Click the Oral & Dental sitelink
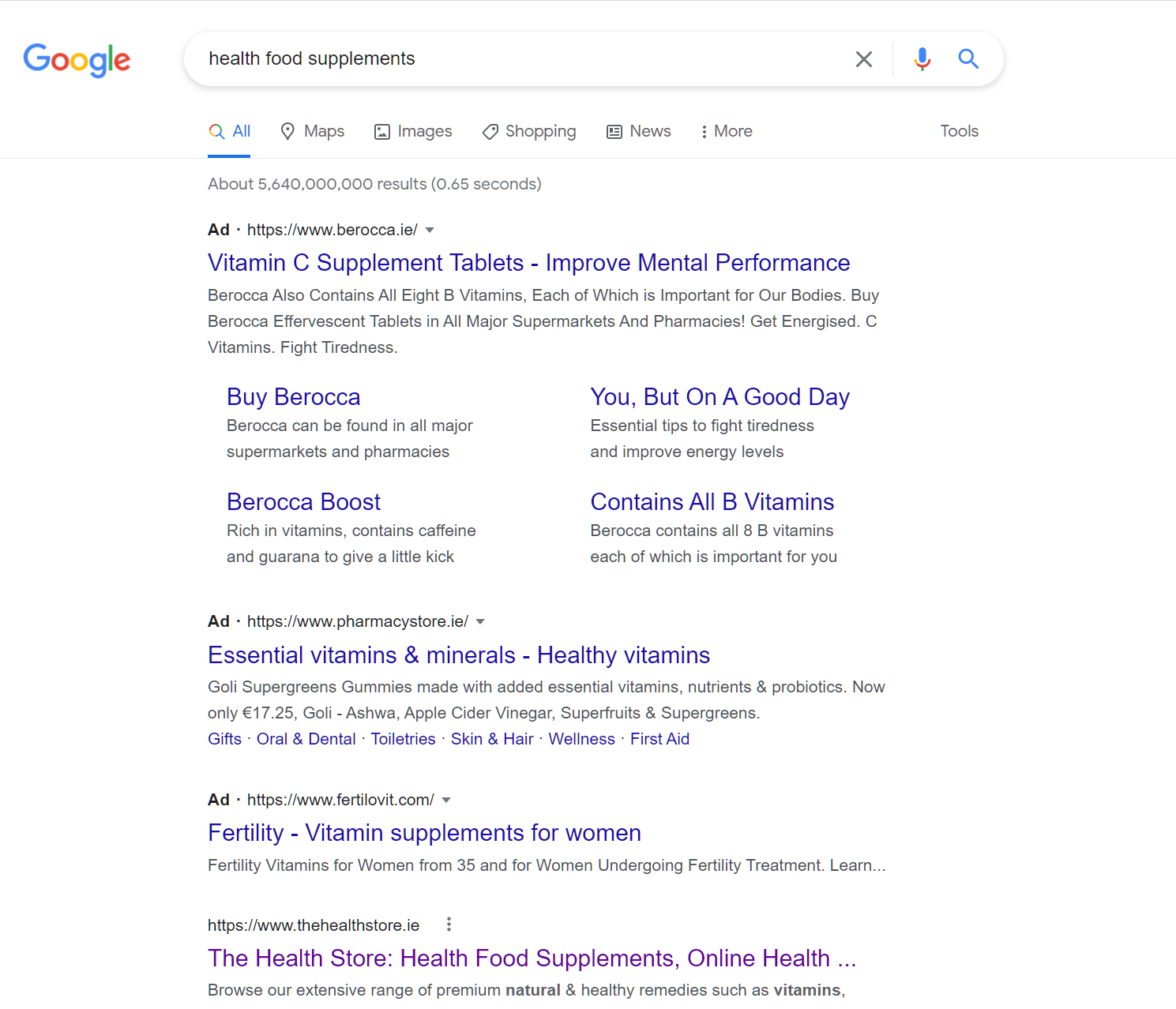The image size is (1176, 1009). pos(306,739)
